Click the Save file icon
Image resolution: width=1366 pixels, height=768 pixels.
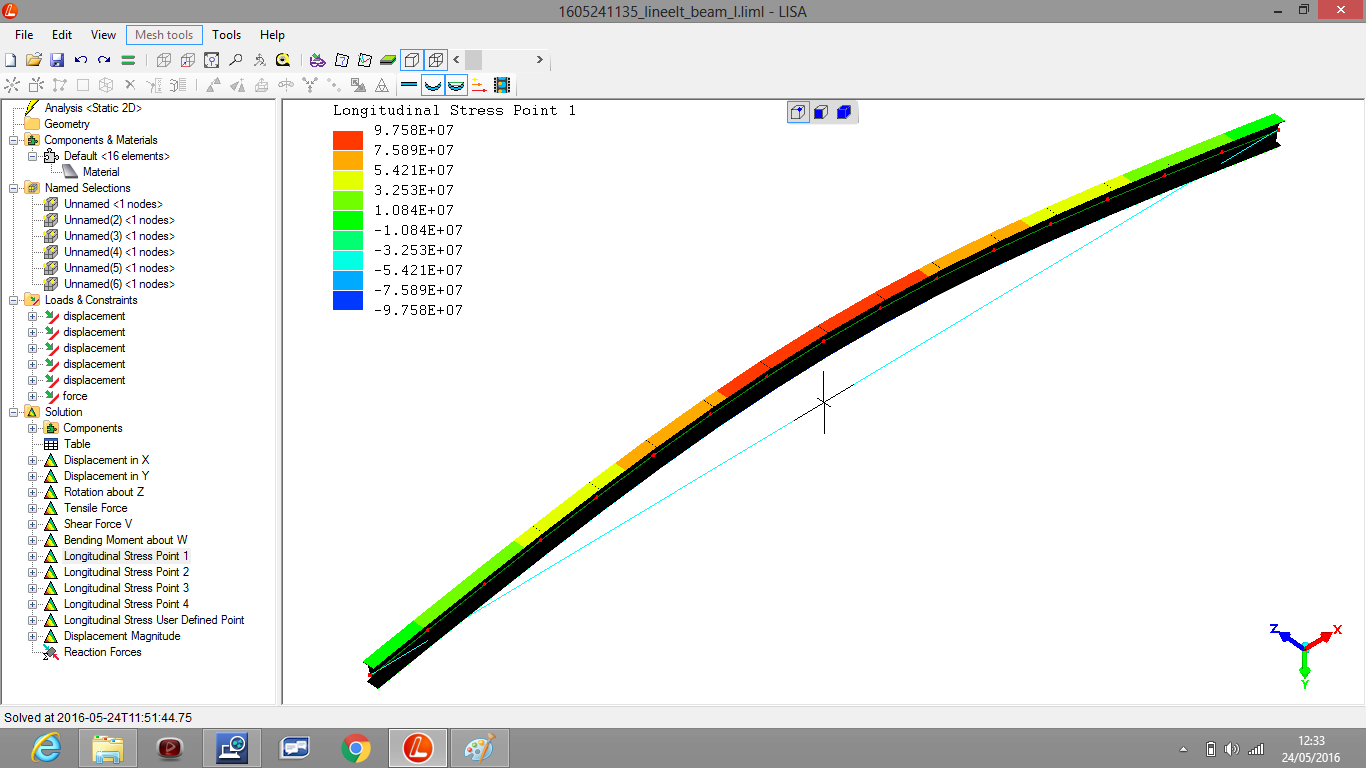pyautogui.click(x=57, y=60)
